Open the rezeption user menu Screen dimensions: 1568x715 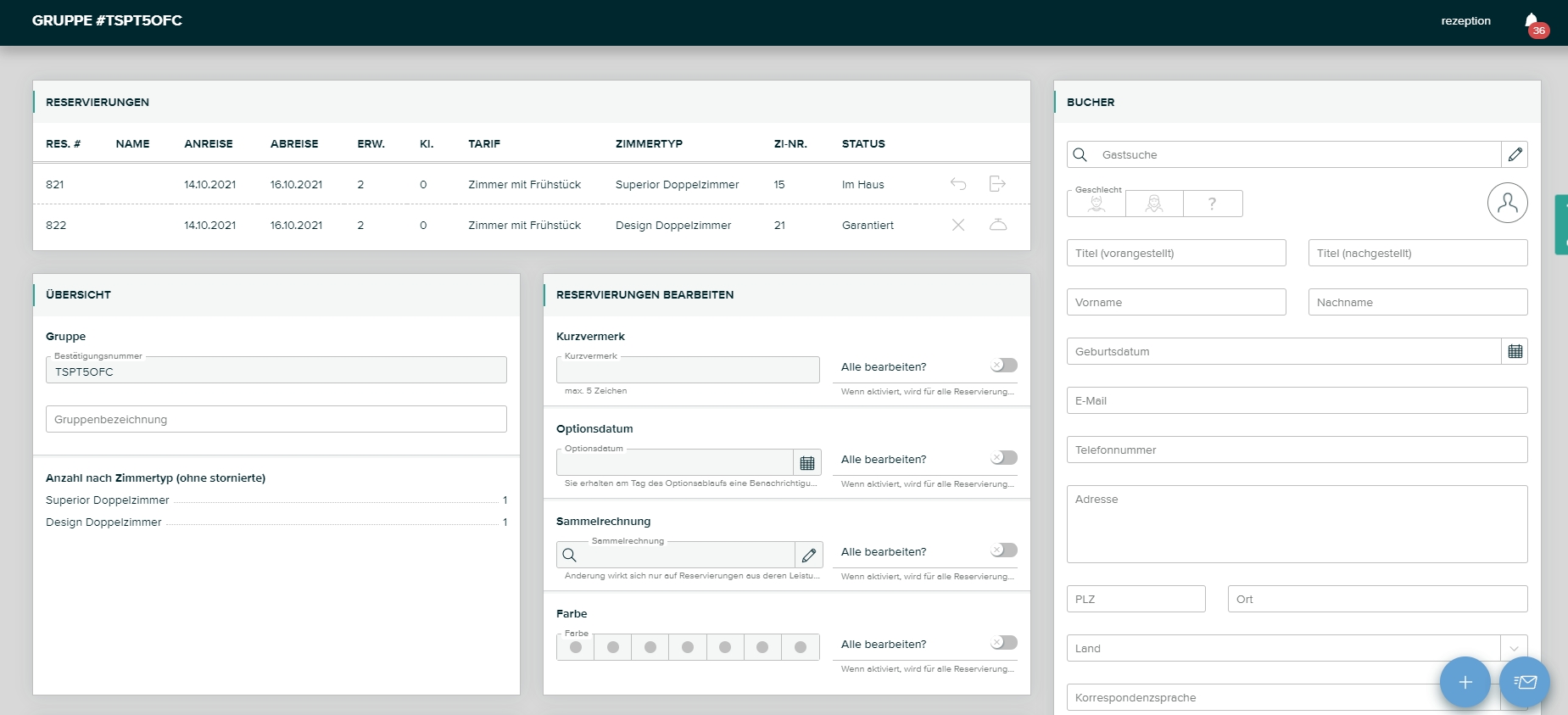pyautogui.click(x=1465, y=21)
